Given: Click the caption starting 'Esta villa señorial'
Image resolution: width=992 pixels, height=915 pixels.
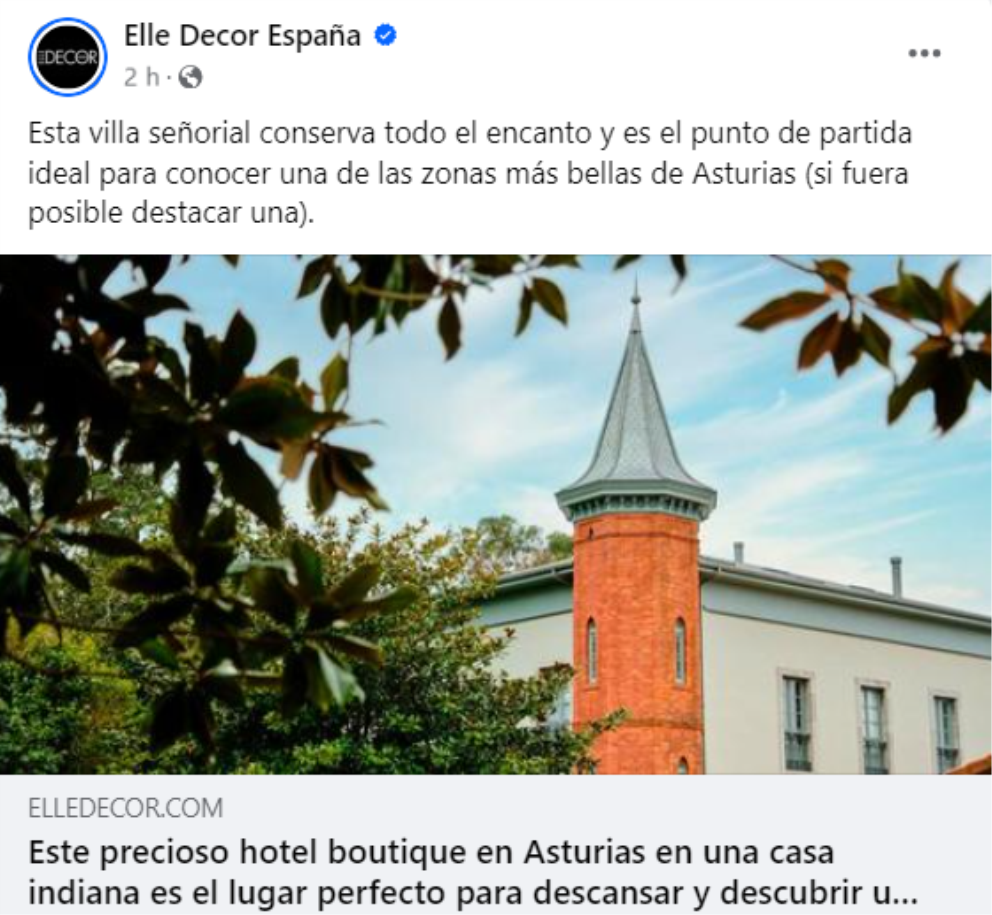Looking at the screenshot, I should pyautogui.click(x=470, y=173).
